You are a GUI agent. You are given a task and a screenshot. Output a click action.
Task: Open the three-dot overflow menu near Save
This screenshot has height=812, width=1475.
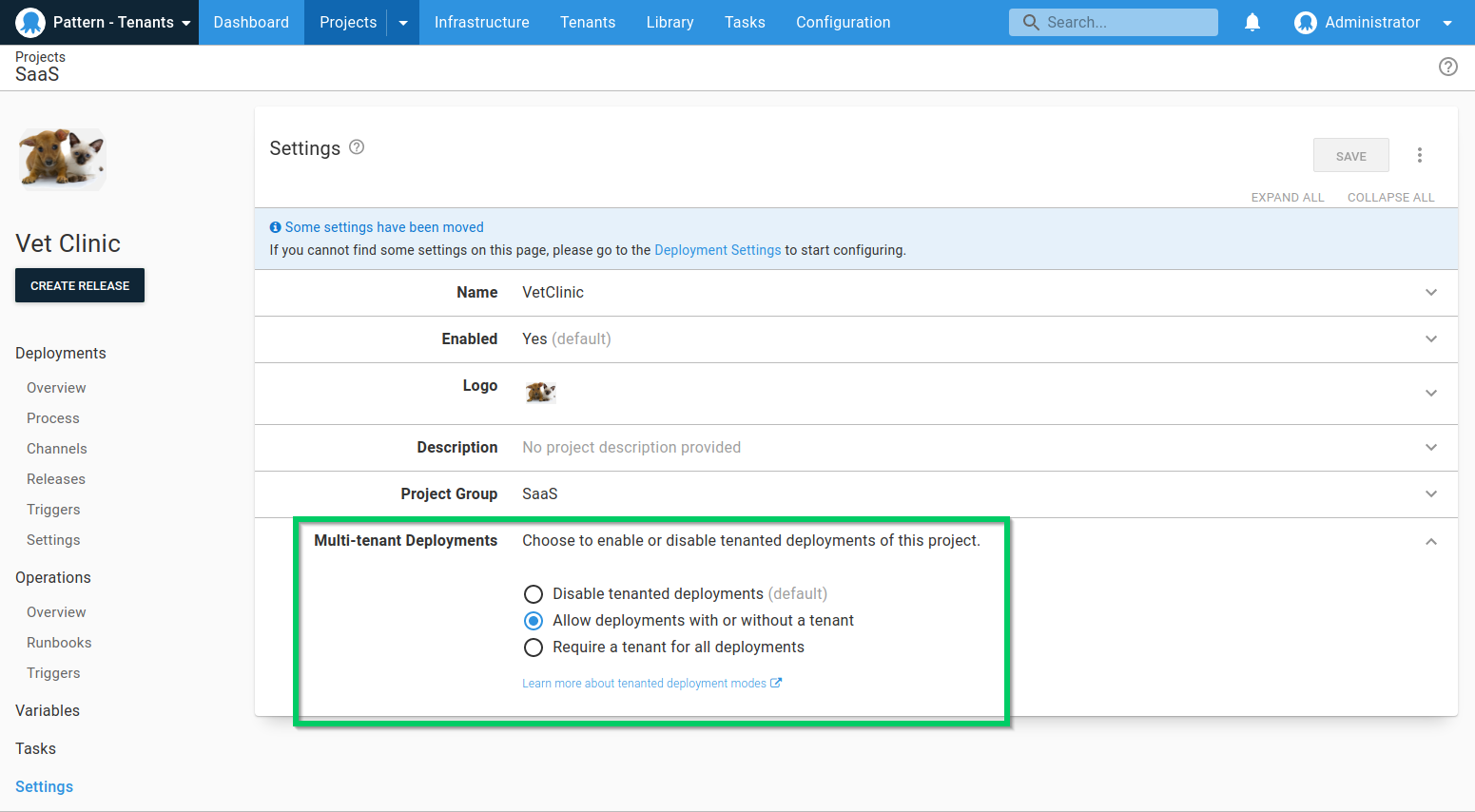1419,155
